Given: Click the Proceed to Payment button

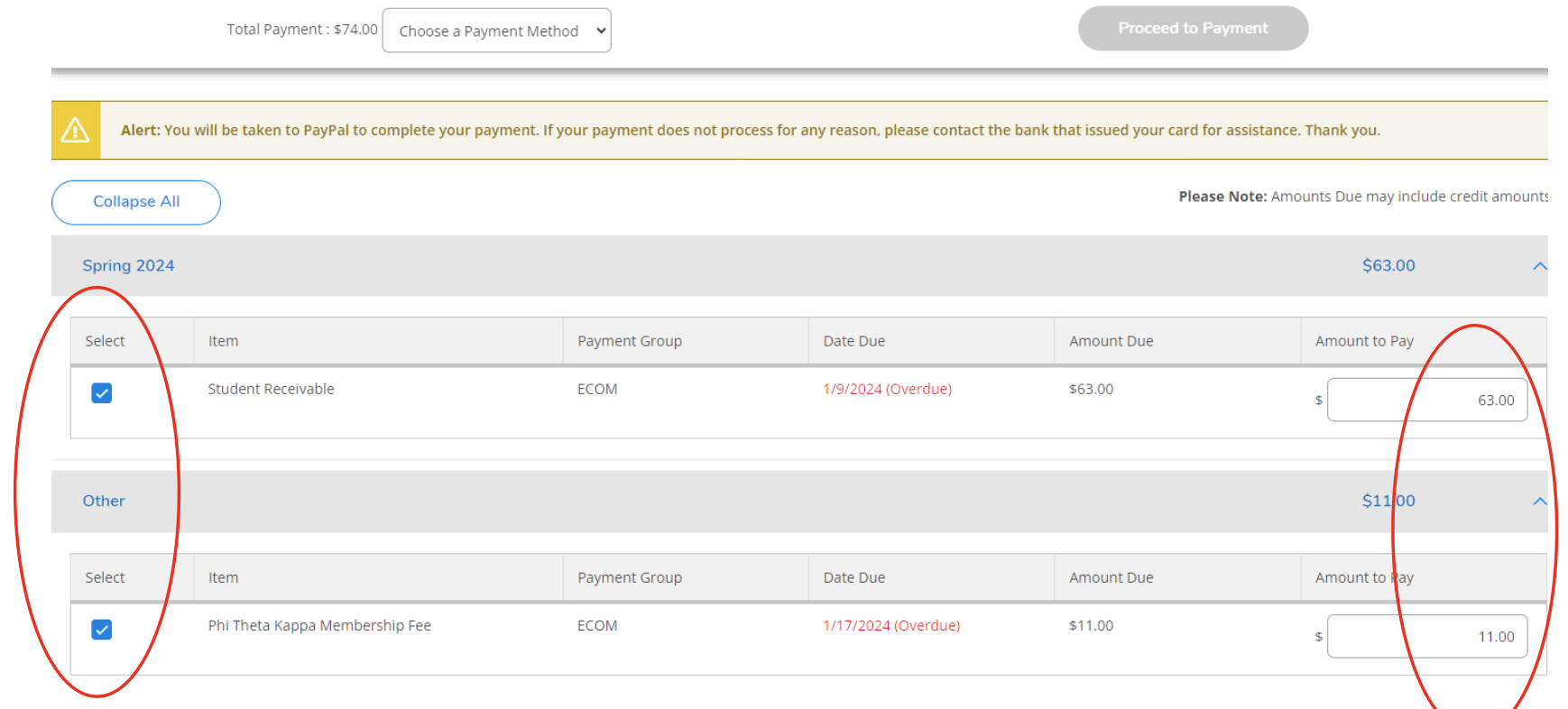Looking at the screenshot, I should point(1193,28).
